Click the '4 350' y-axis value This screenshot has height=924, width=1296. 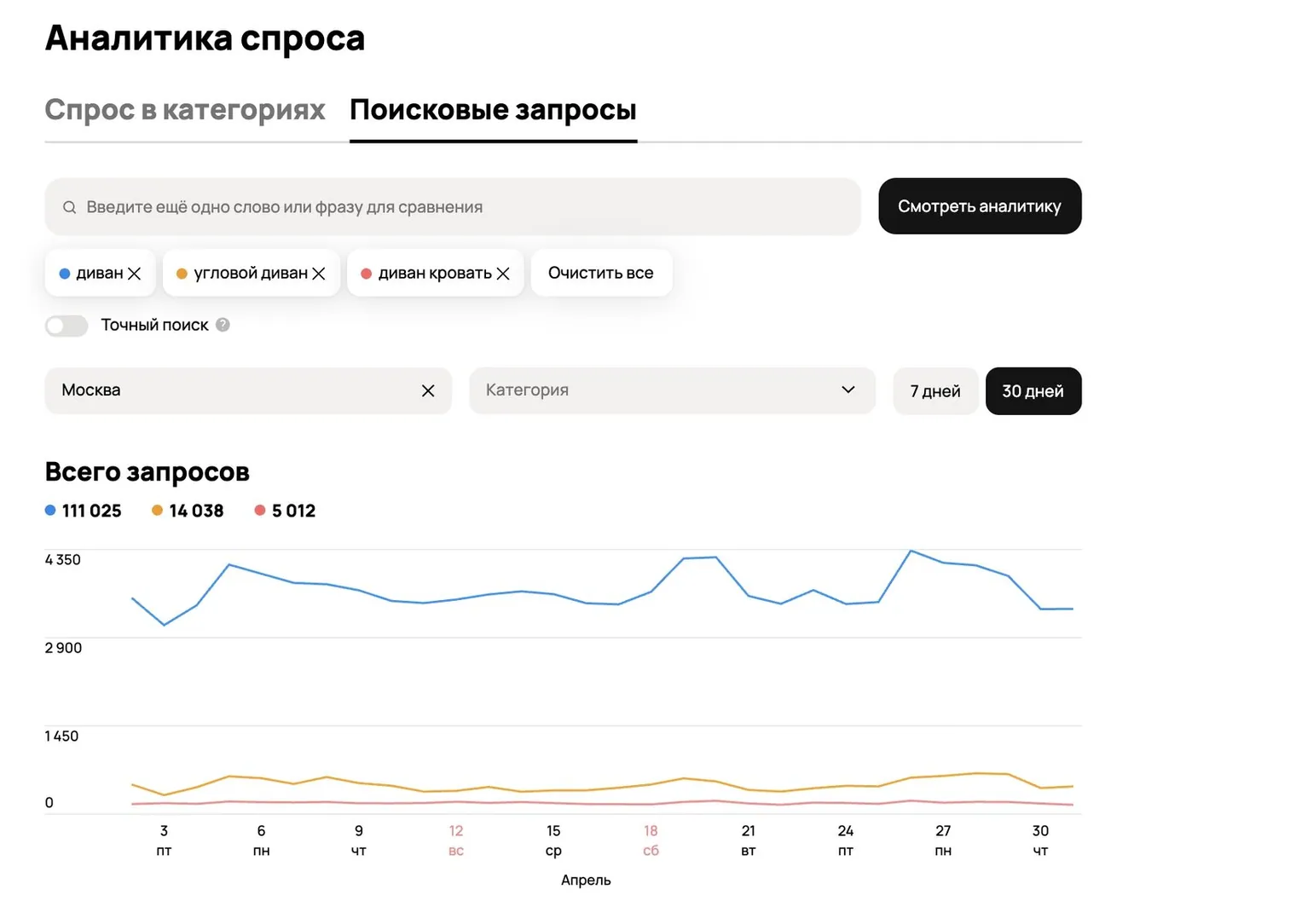(x=63, y=560)
